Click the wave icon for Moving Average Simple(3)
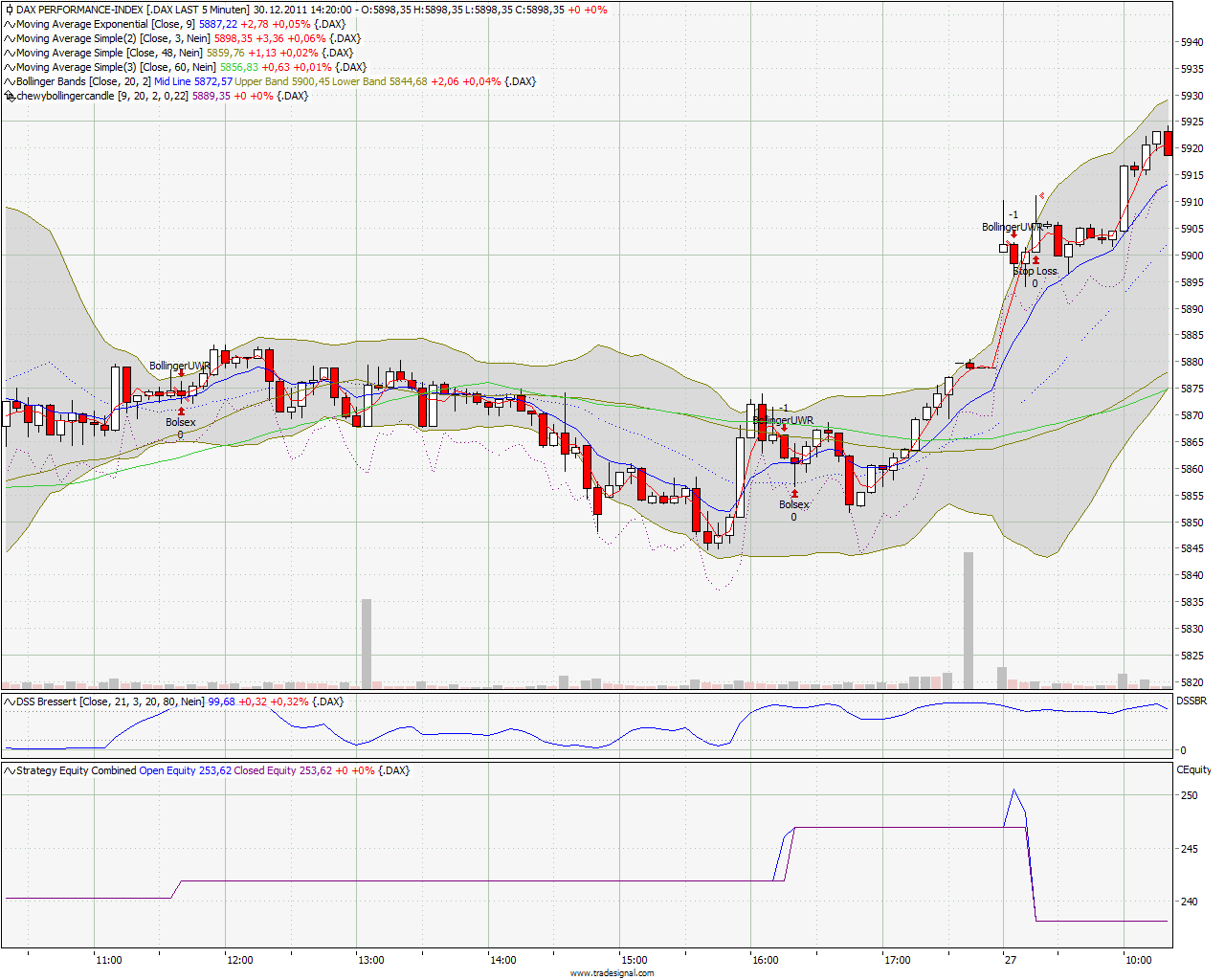Viewport: 1225px width, 980px height. tap(10, 67)
